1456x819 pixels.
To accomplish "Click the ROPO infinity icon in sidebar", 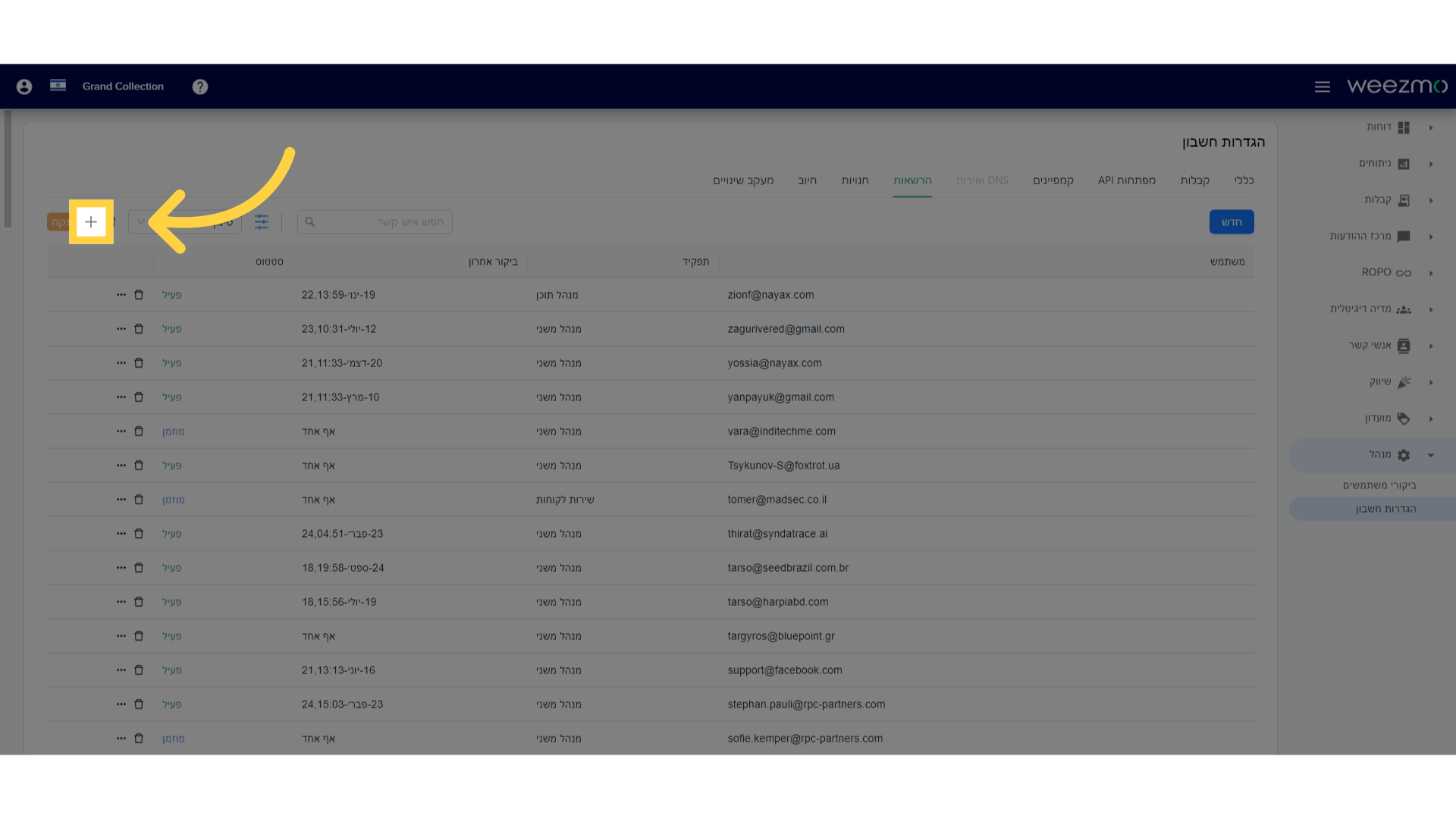I will tap(1404, 273).
